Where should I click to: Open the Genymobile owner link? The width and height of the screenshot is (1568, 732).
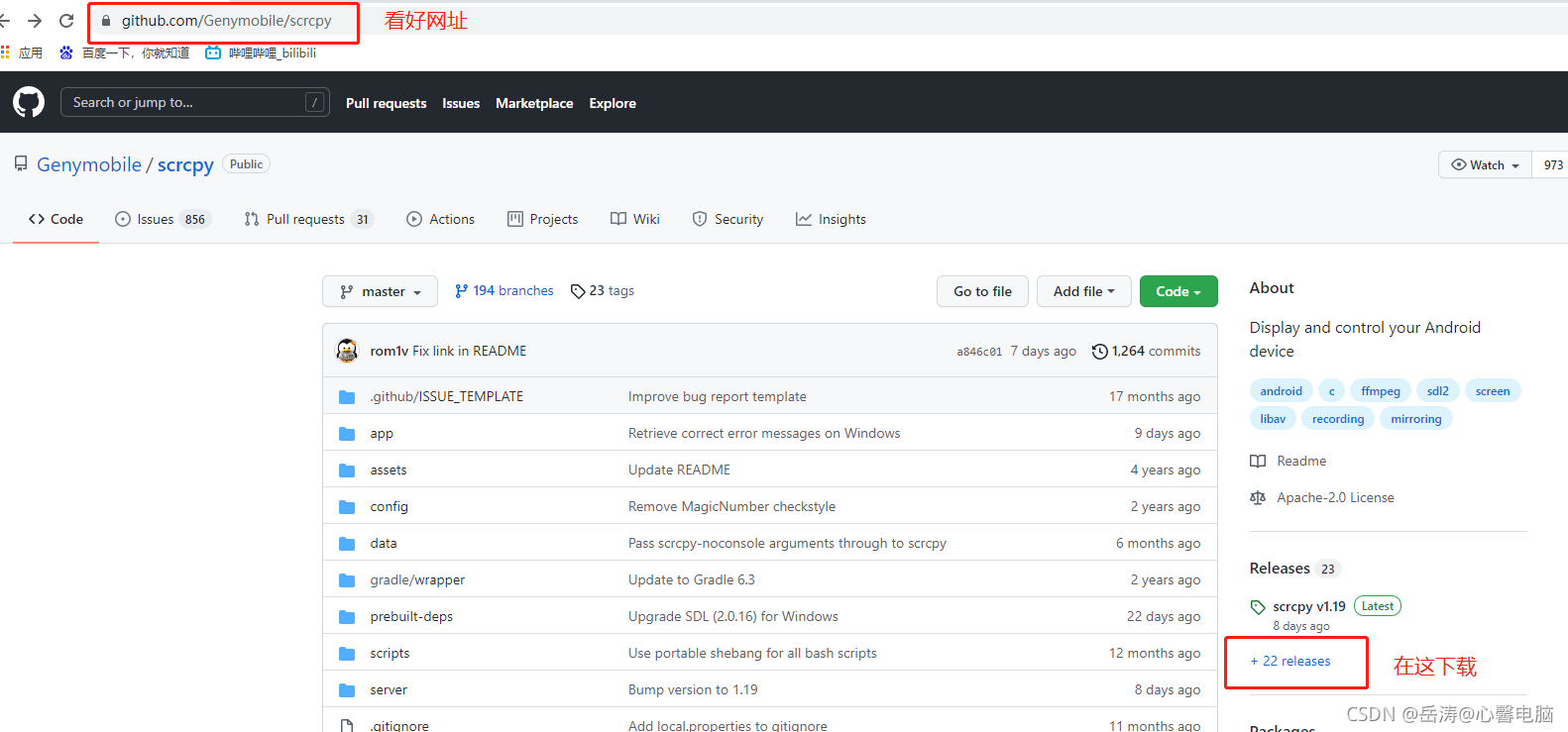coord(89,164)
